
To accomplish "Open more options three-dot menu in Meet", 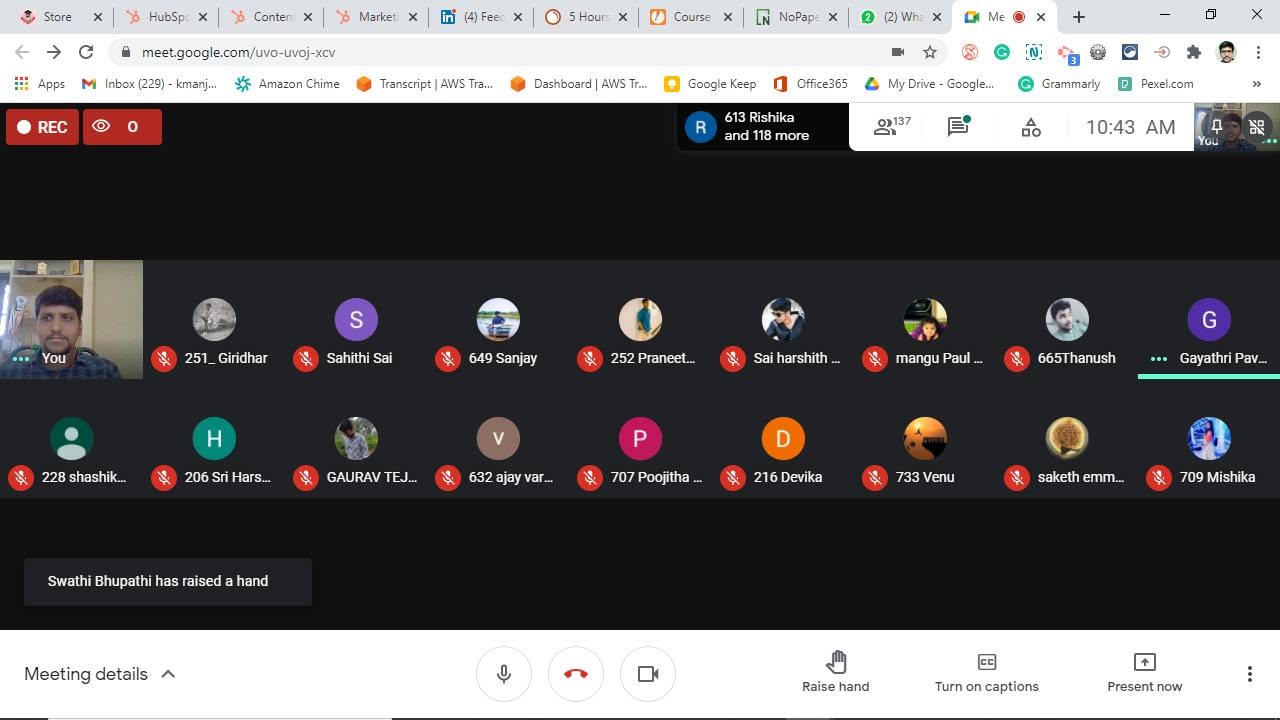I will click(x=1249, y=674).
